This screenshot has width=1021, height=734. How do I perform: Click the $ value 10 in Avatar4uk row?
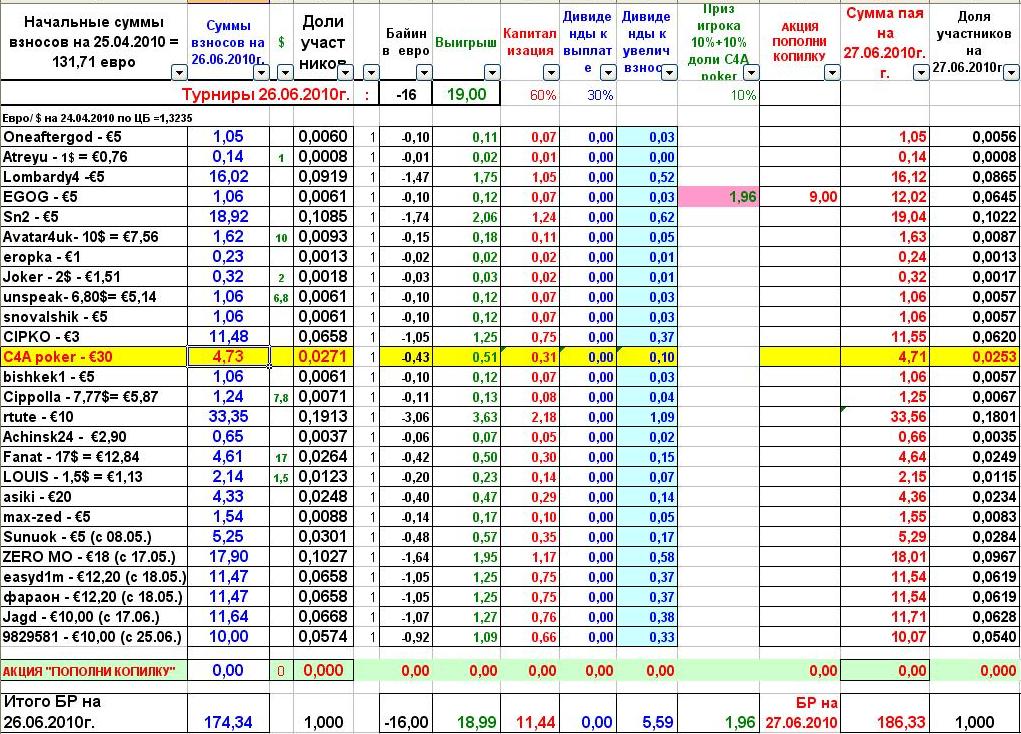281,238
